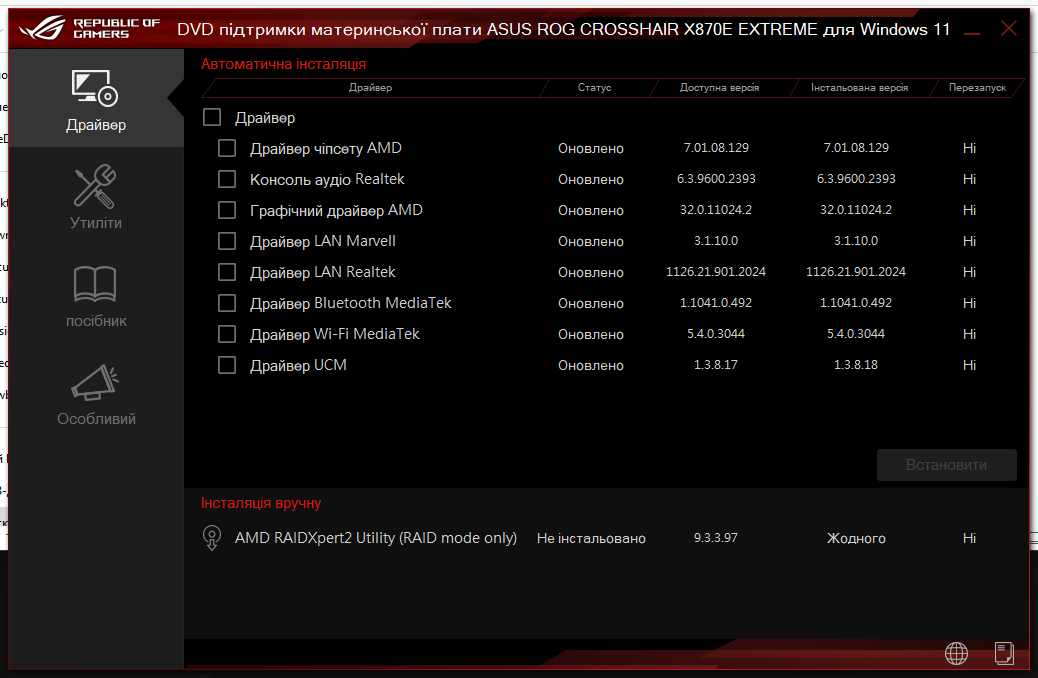Click installed version 32.0.11024.2
This screenshot has height=678, width=1038.
[856, 210]
